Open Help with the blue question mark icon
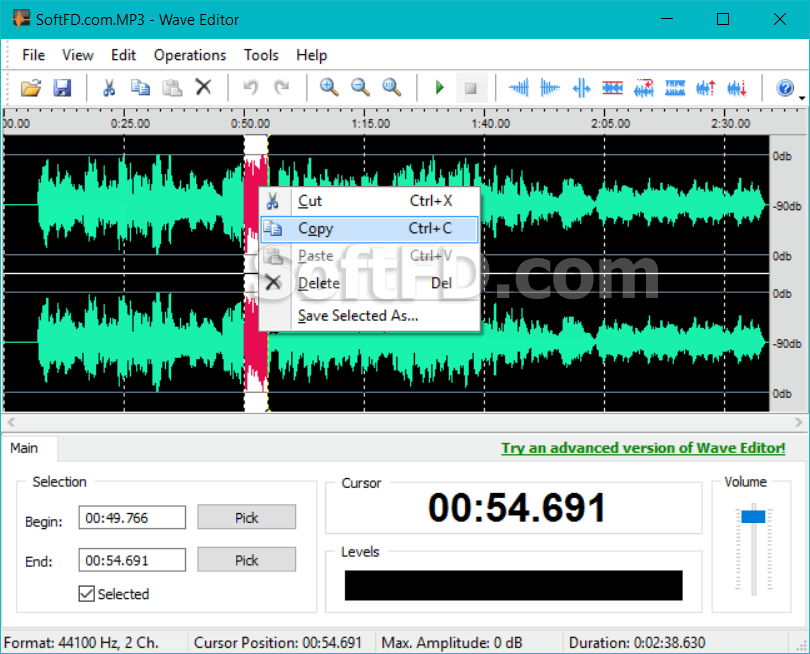Screen dimensions: 810x654 pos(785,88)
